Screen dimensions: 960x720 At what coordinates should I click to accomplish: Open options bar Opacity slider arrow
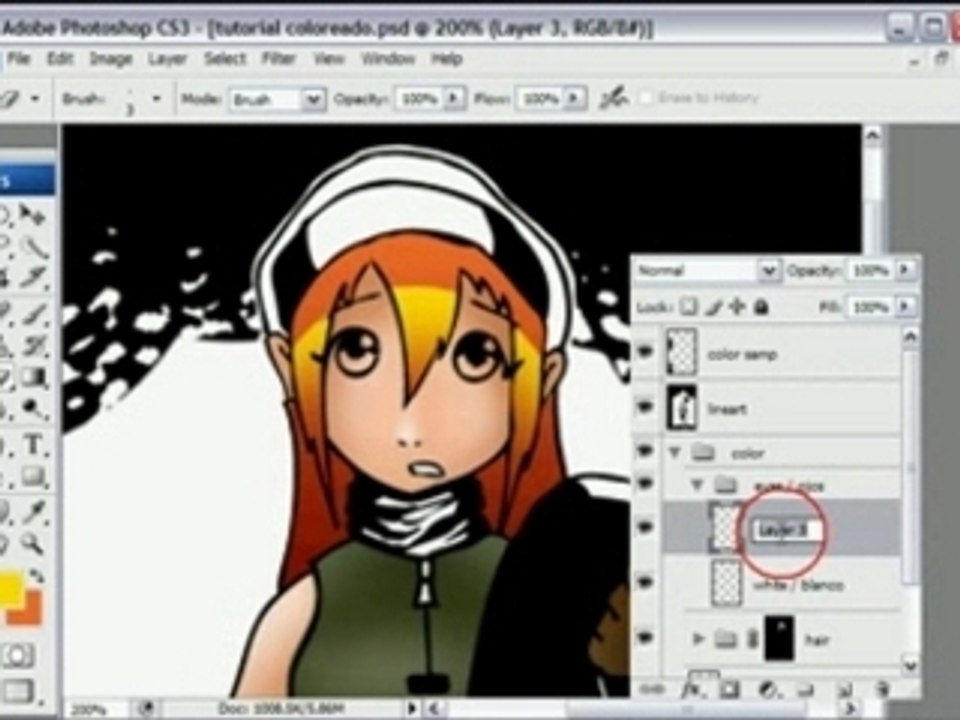point(454,98)
